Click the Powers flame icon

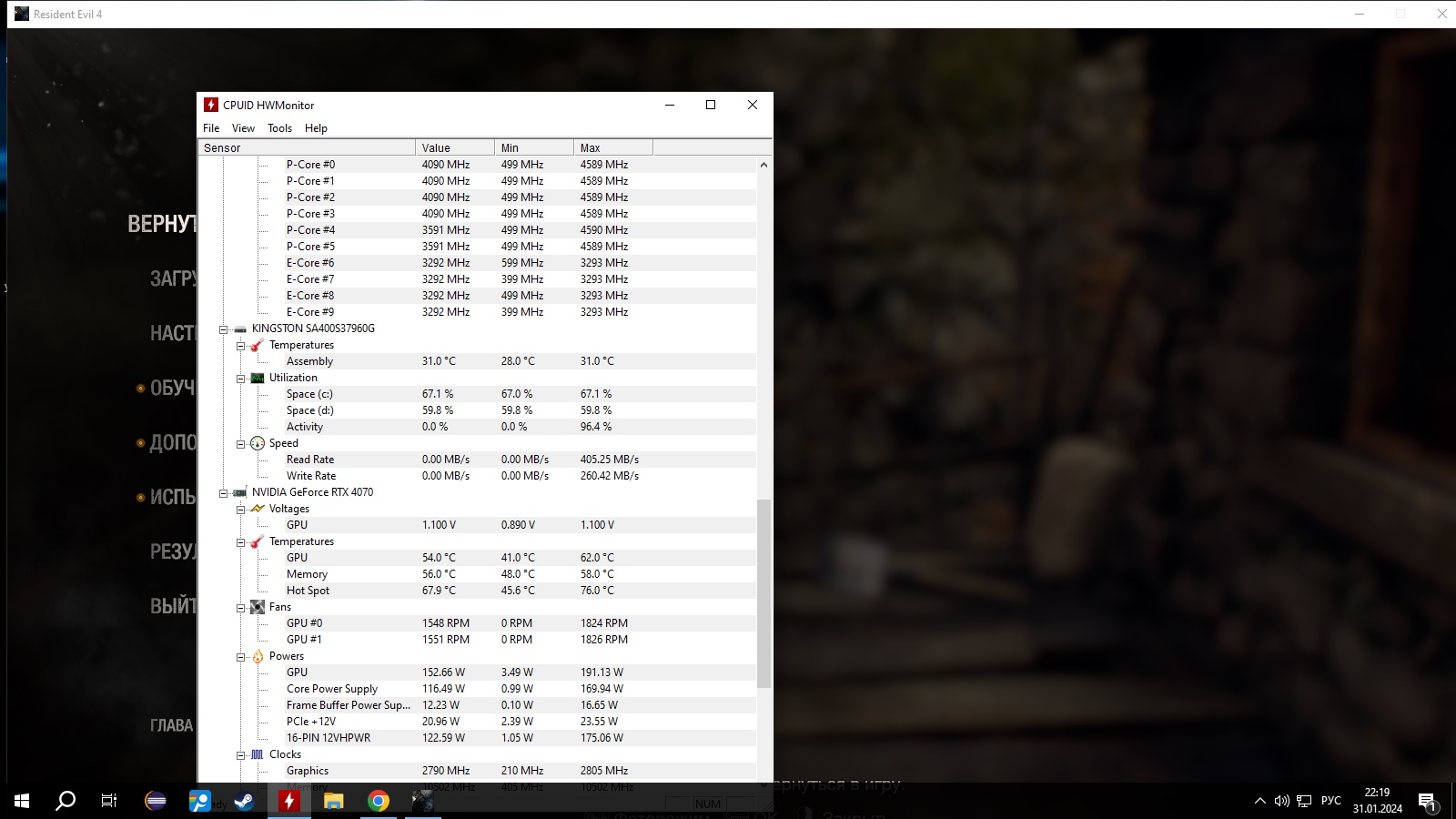[x=258, y=656]
